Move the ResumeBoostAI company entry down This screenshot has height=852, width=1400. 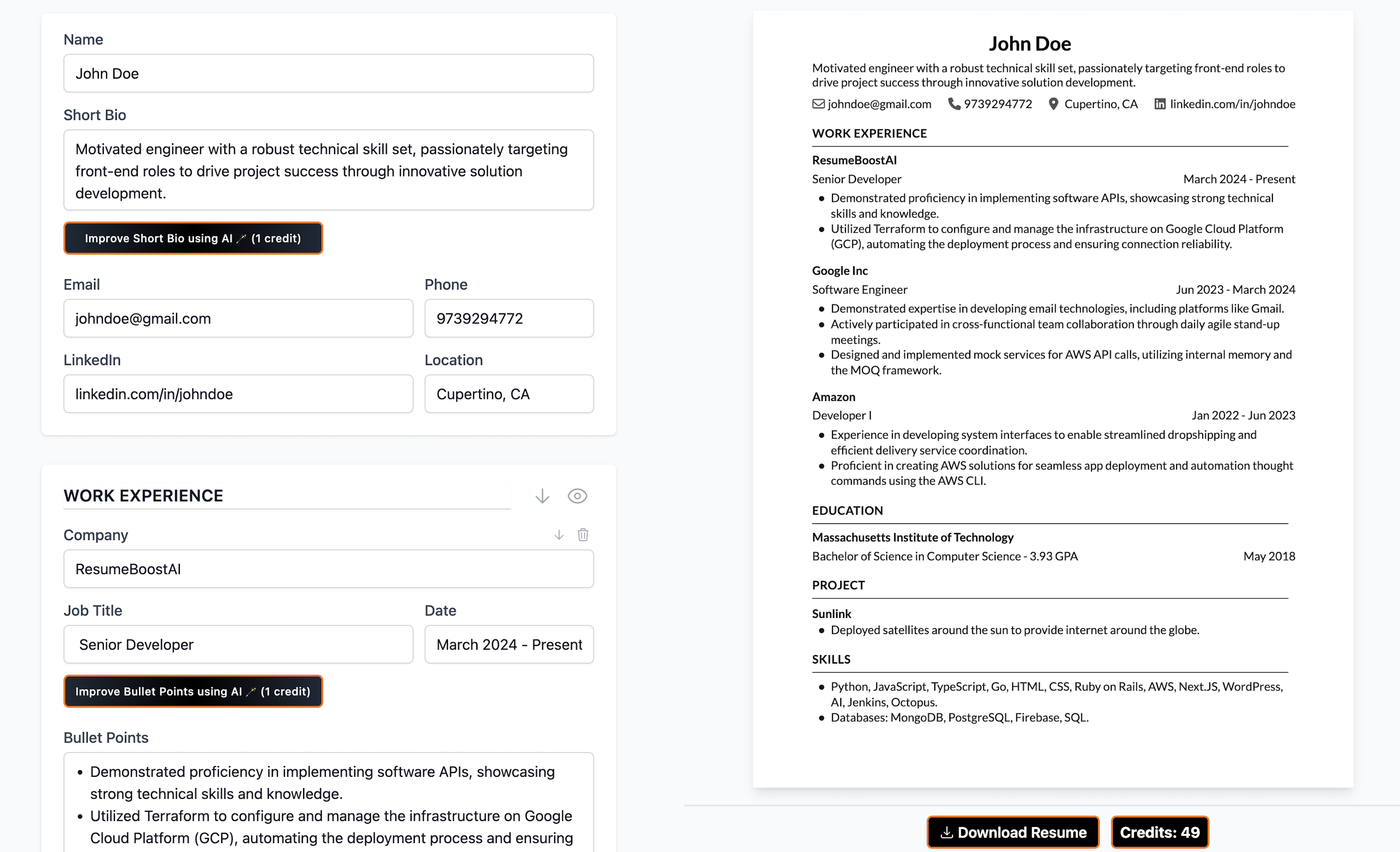point(559,534)
